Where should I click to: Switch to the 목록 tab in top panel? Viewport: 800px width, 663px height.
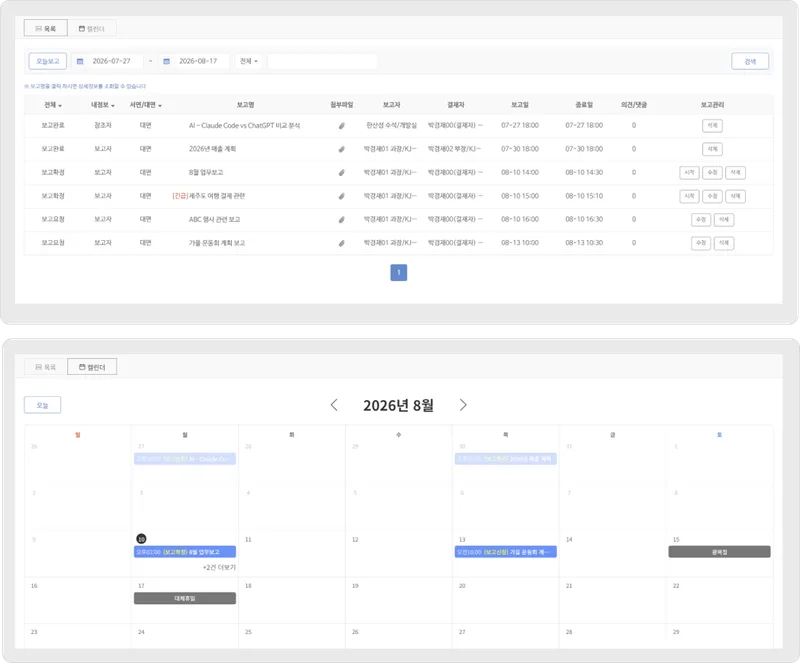pyautogui.click(x=45, y=29)
